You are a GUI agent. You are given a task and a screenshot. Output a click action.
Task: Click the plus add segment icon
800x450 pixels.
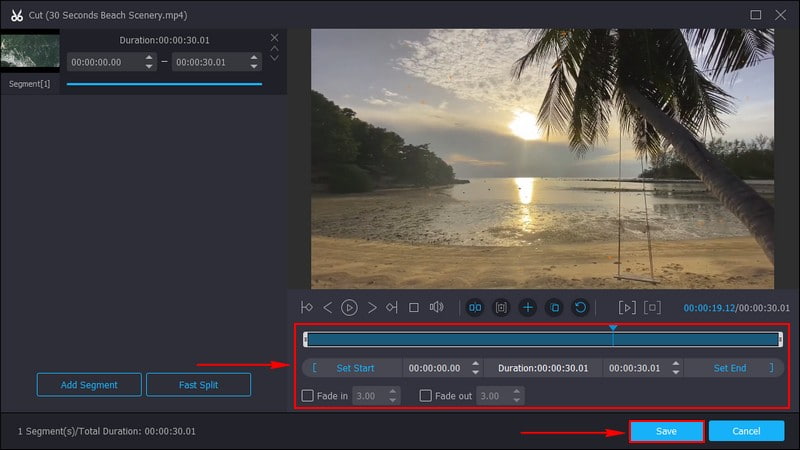(528, 308)
